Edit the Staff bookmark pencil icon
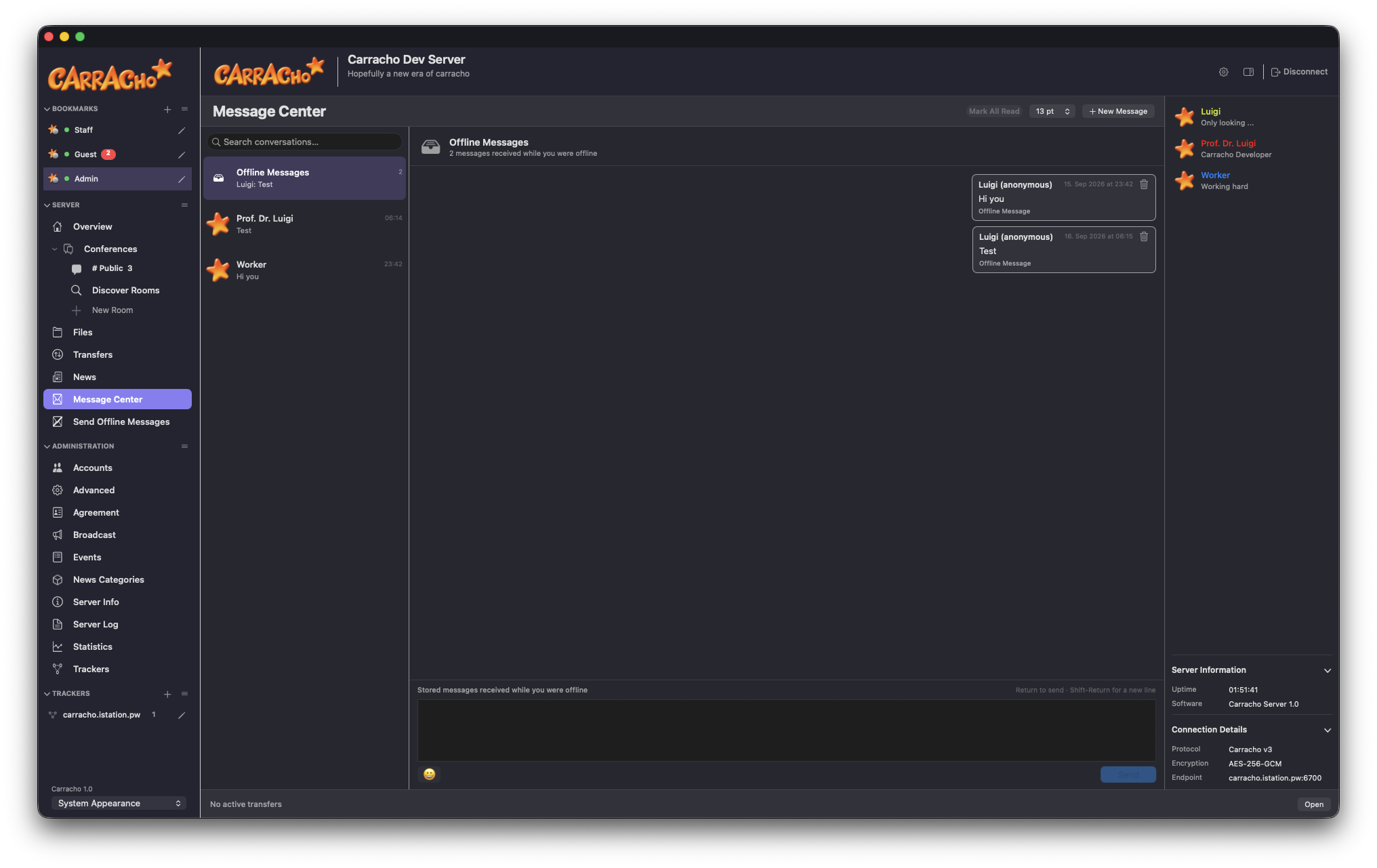1377x868 pixels. 182,130
